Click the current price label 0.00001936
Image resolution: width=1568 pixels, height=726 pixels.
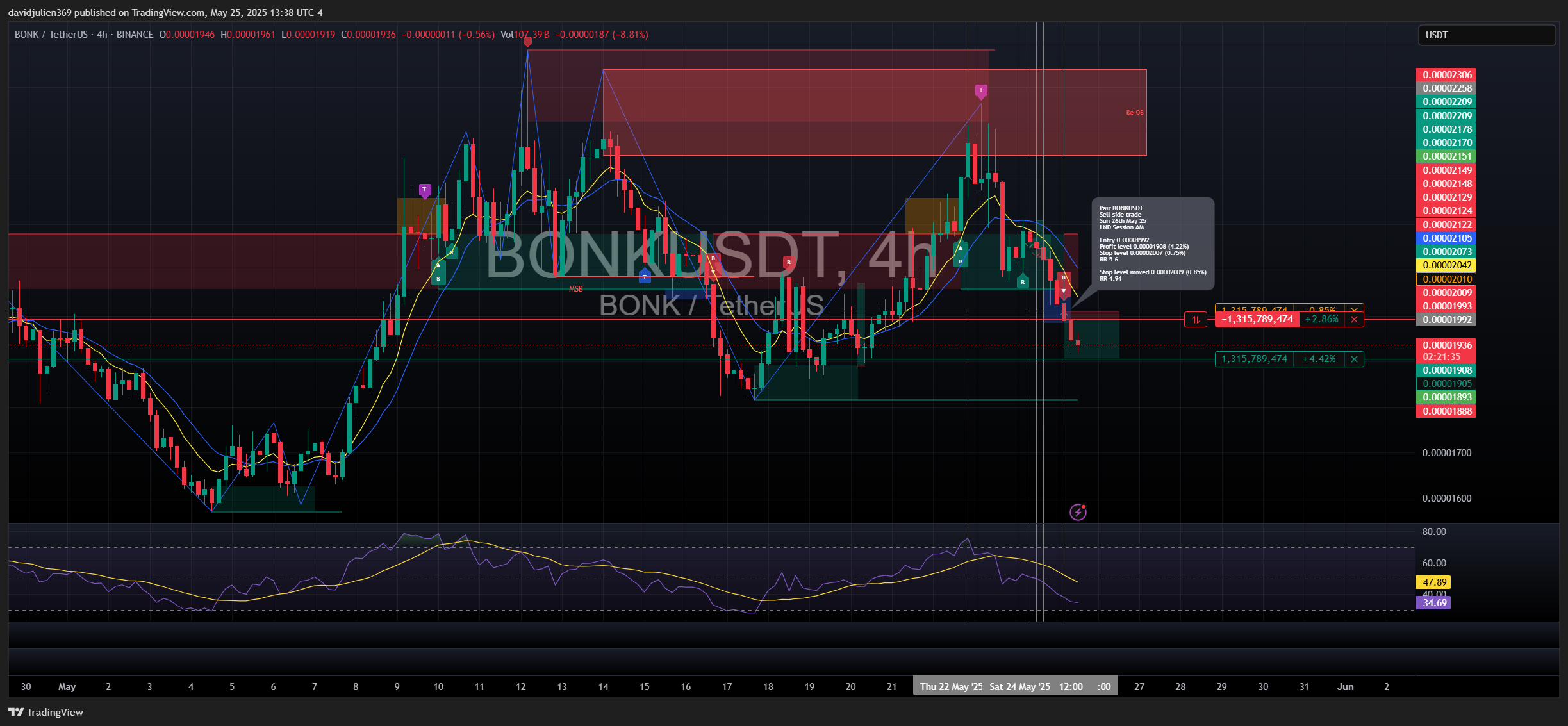[1447, 345]
